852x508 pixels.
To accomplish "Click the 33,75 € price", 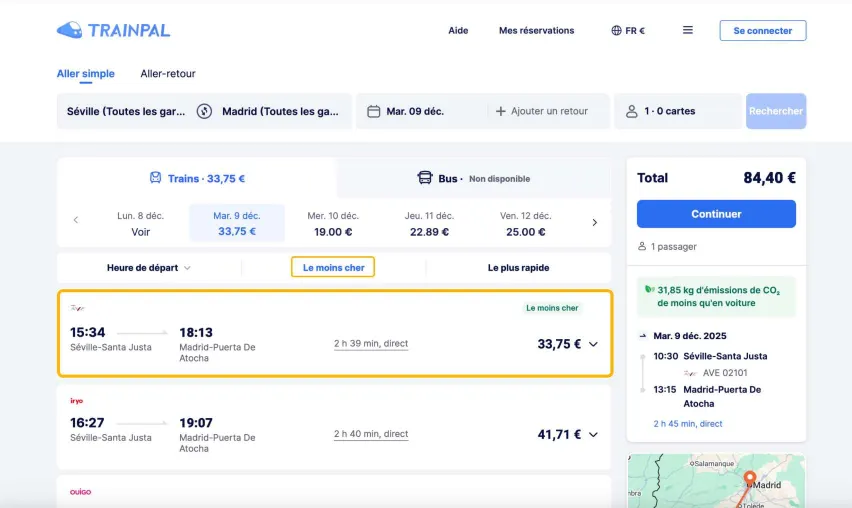I will click(559, 344).
